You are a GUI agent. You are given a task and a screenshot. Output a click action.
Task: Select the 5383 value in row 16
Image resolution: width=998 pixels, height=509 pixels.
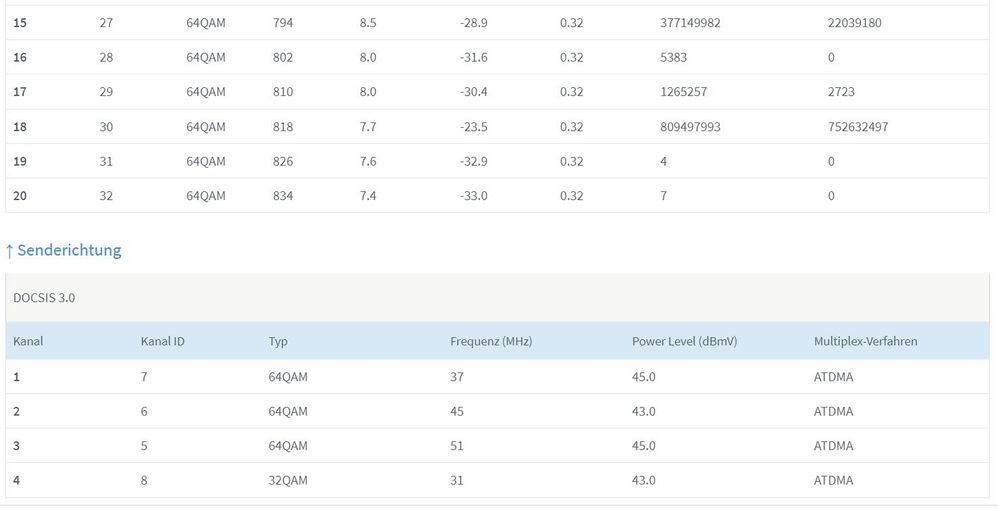pyautogui.click(x=675, y=57)
